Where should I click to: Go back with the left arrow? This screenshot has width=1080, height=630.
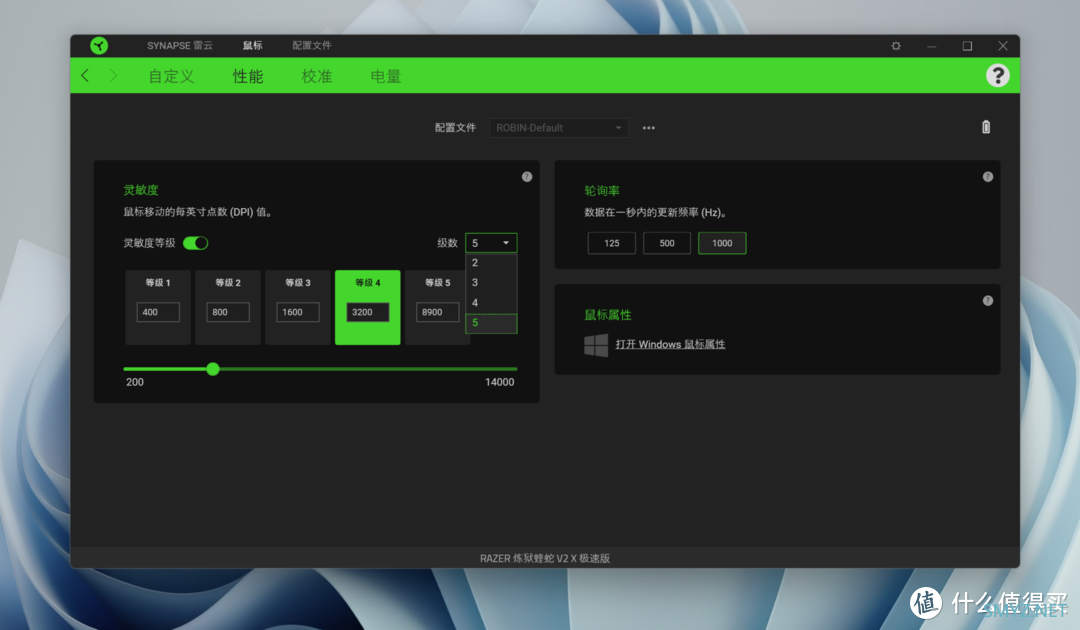click(85, 75)
